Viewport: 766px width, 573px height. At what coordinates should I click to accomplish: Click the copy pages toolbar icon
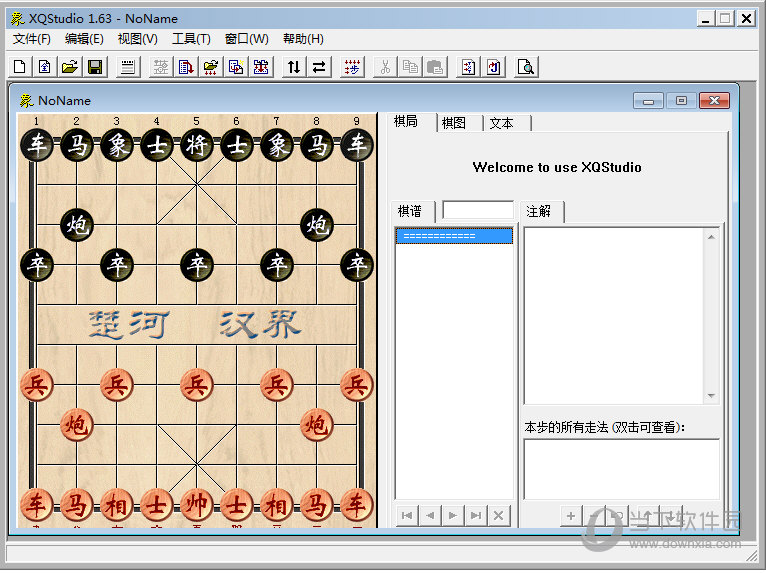[x=410, y=66]
